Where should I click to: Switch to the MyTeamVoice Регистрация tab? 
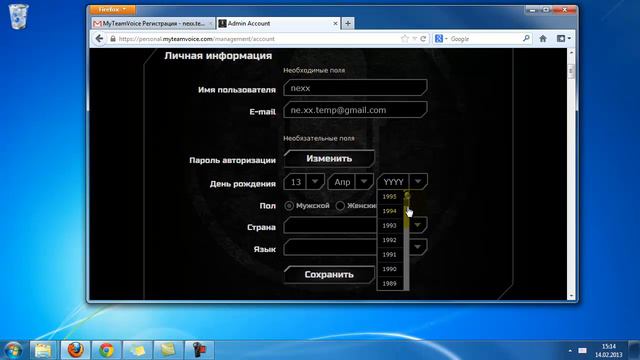(153, 24)
